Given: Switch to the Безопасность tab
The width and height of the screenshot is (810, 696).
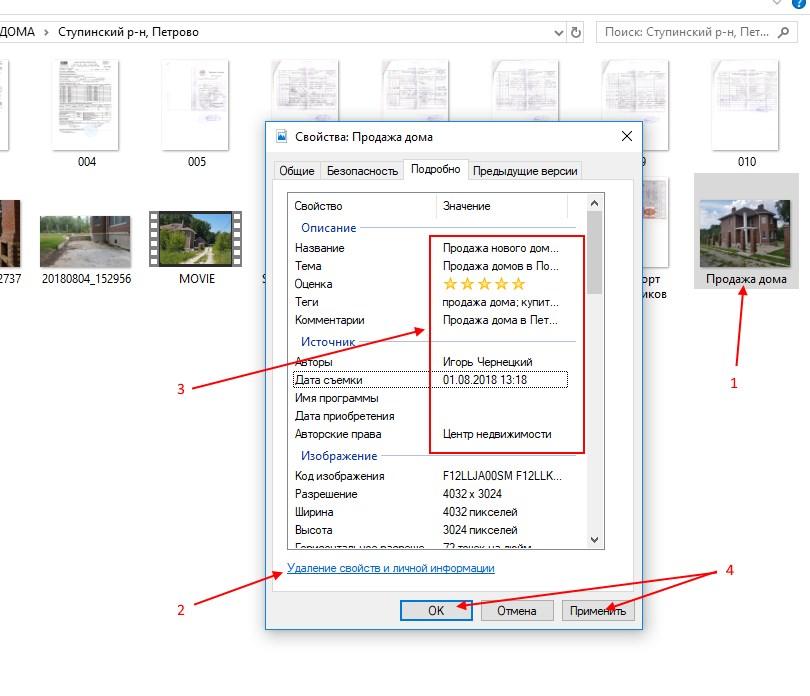Looking at the screenshot, I should tap(362, 171).
